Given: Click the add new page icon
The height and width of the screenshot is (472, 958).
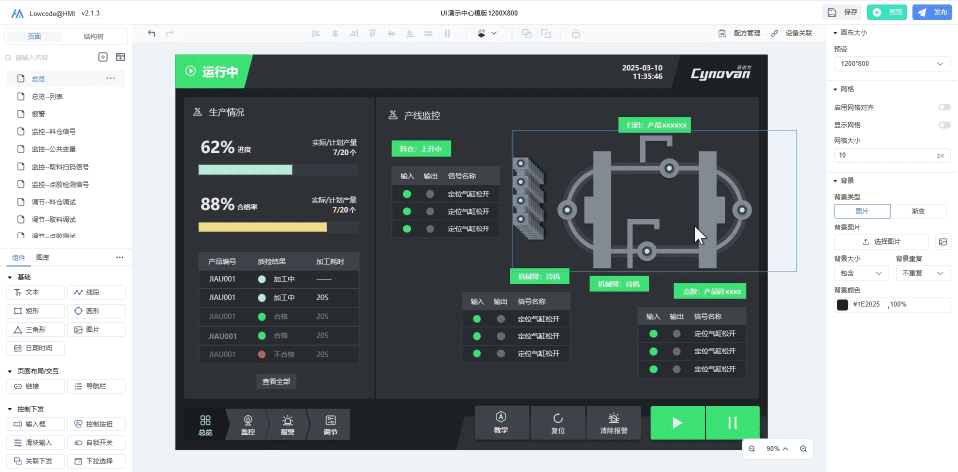Looking at the screenshot, I should (x=102, y=57).
